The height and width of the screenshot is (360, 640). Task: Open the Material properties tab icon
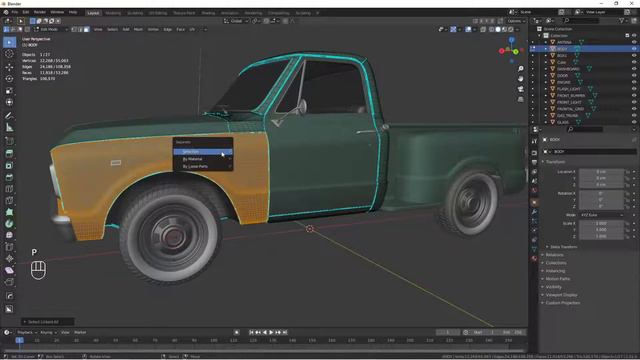[534, 258]
